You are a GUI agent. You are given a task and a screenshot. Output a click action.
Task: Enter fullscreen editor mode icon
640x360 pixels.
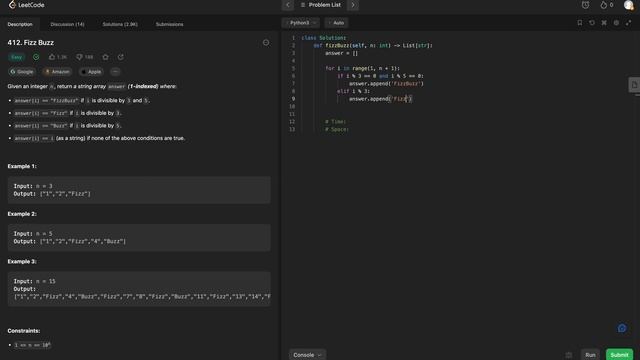click(x=629, y=23)
